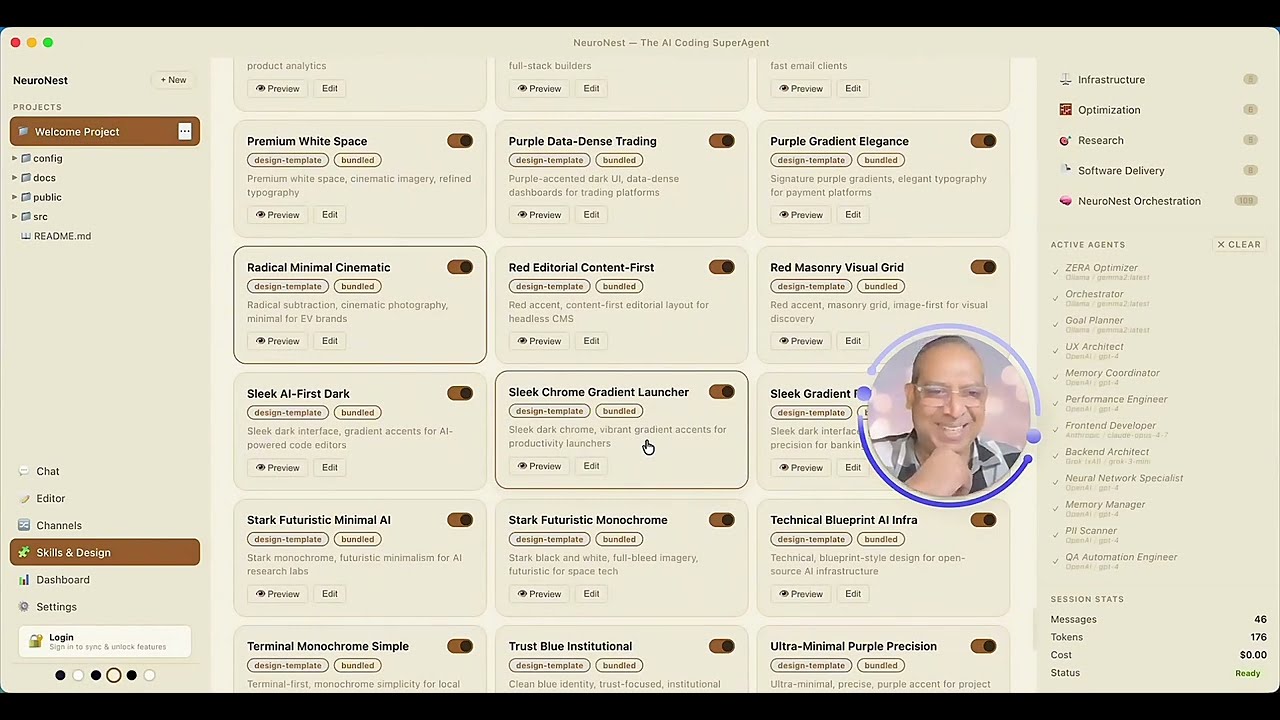1280x720 pixels.
Task: Toggle the Technical Blueprint AI Infra switch
Action: tap(983, 520)
